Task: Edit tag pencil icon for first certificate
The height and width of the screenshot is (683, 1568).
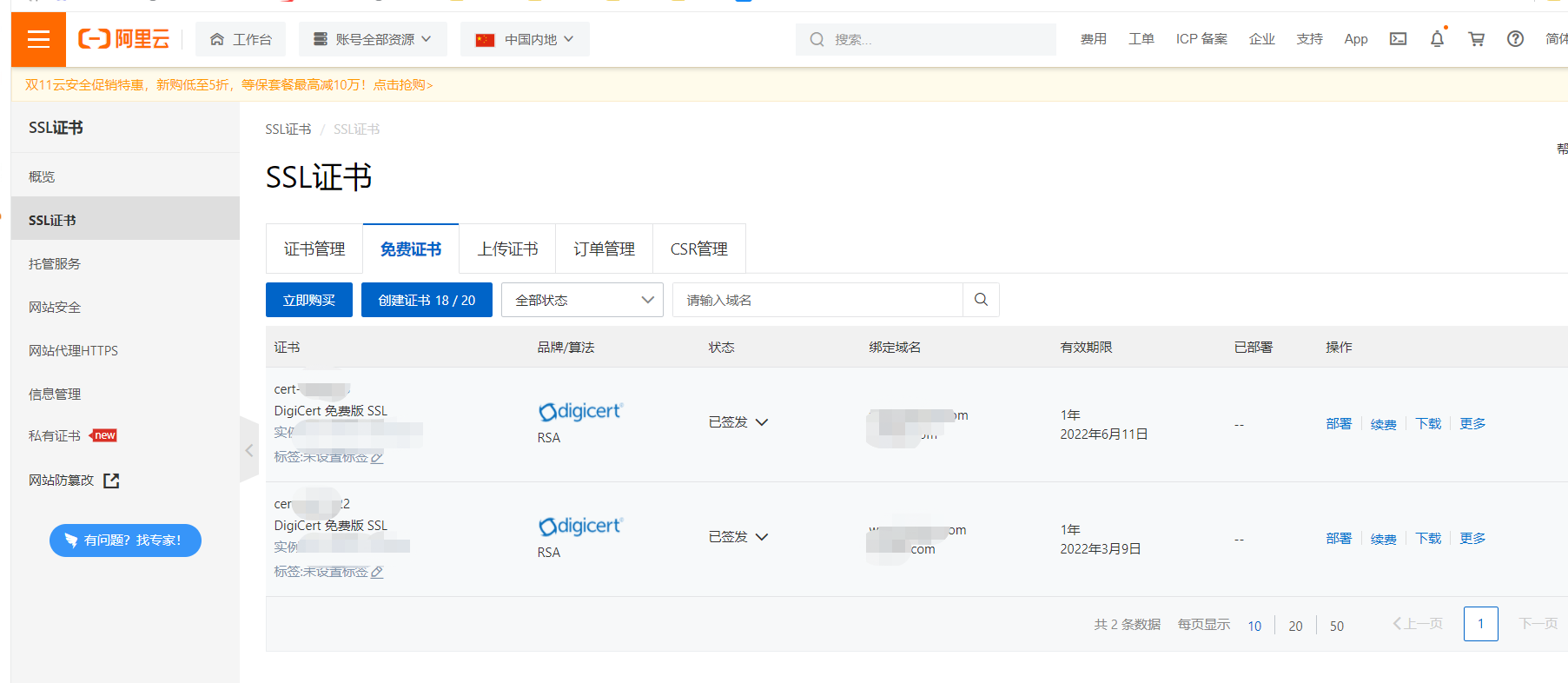Action: 377,458
